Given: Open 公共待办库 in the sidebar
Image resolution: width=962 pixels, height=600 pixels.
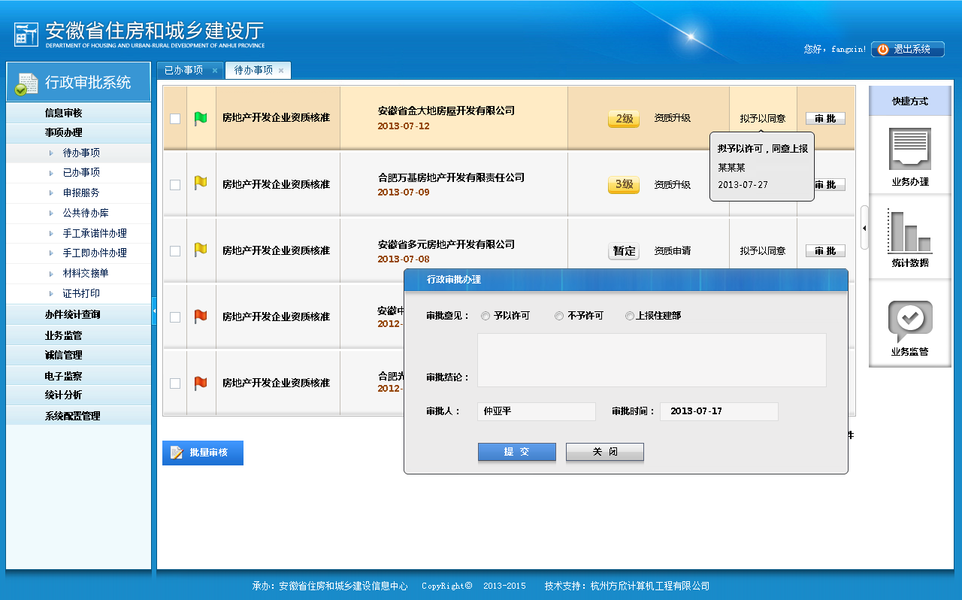Looking at the screenshot, I should pyautogui.click(x=79, y=213).
